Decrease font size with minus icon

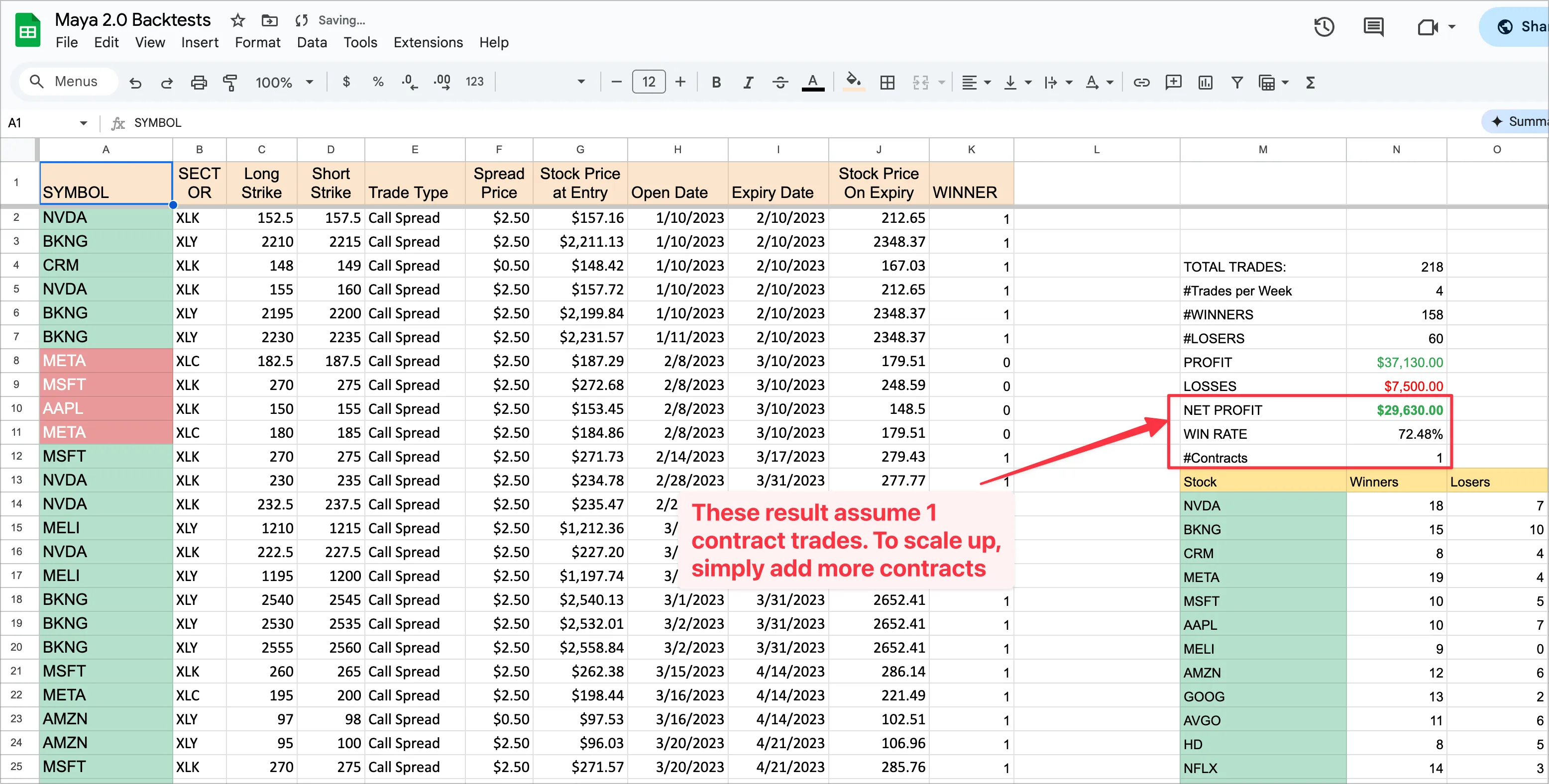616,82
